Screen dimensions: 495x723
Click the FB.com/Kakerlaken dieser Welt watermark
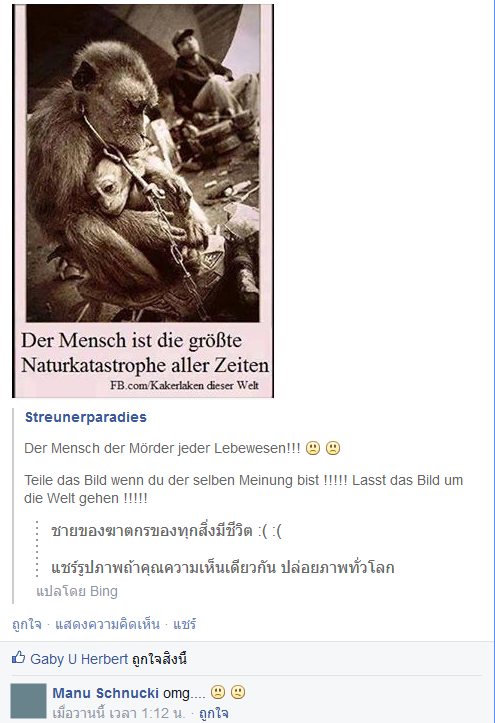pos(184,385)
